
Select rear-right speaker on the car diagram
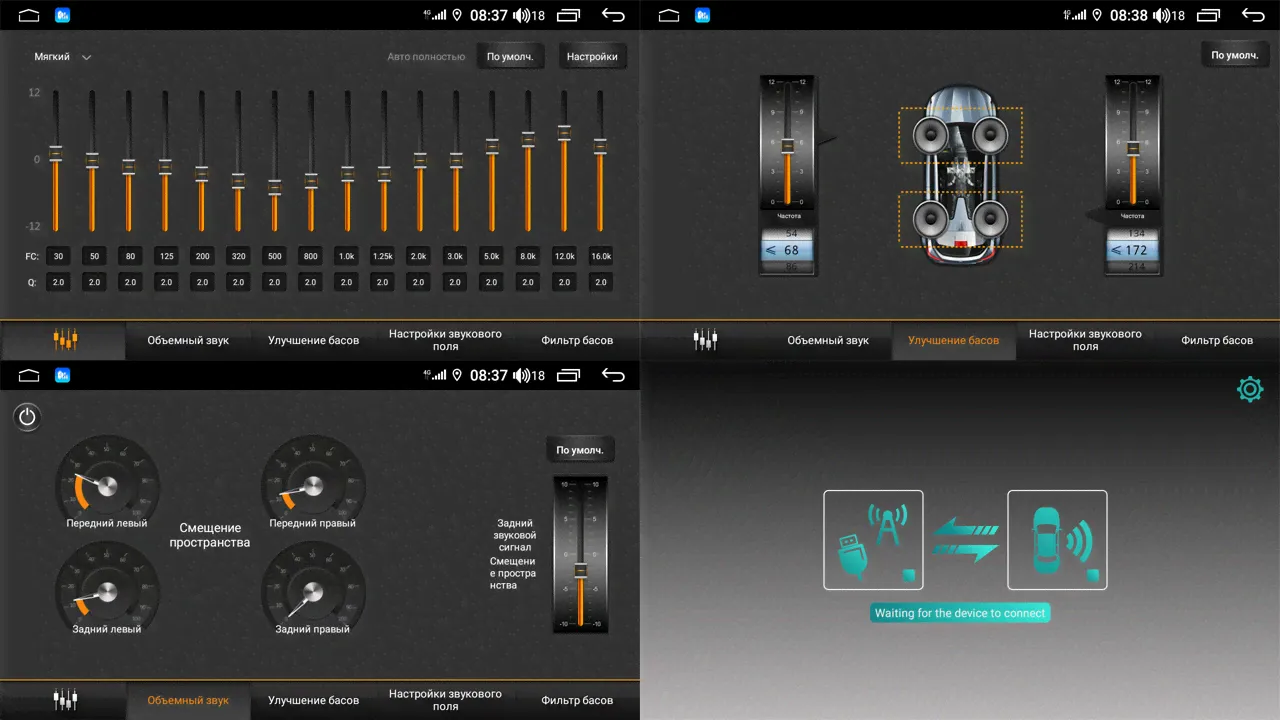pyautogui.click(x=991, y=218)
